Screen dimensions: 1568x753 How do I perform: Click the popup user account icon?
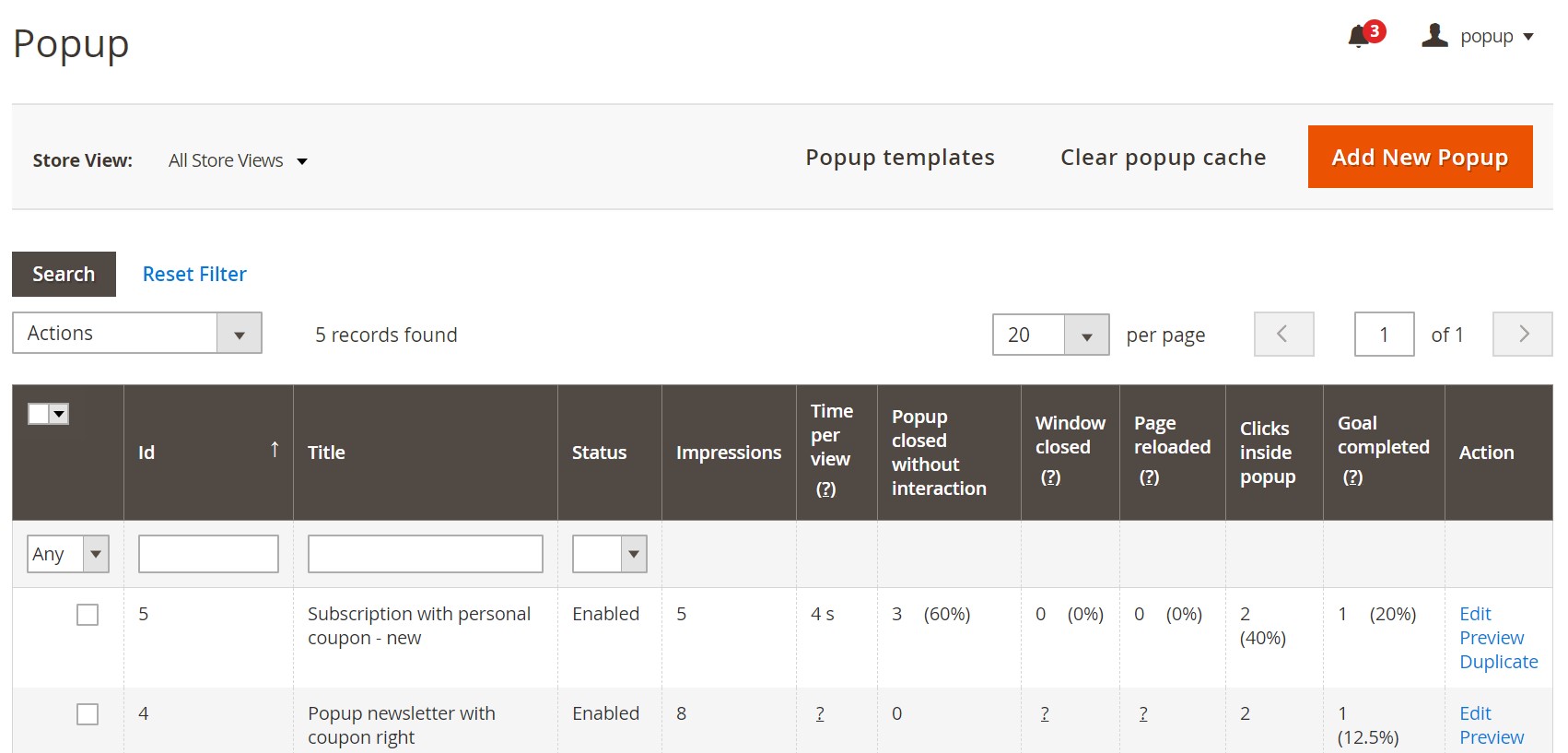[1434, 36]
